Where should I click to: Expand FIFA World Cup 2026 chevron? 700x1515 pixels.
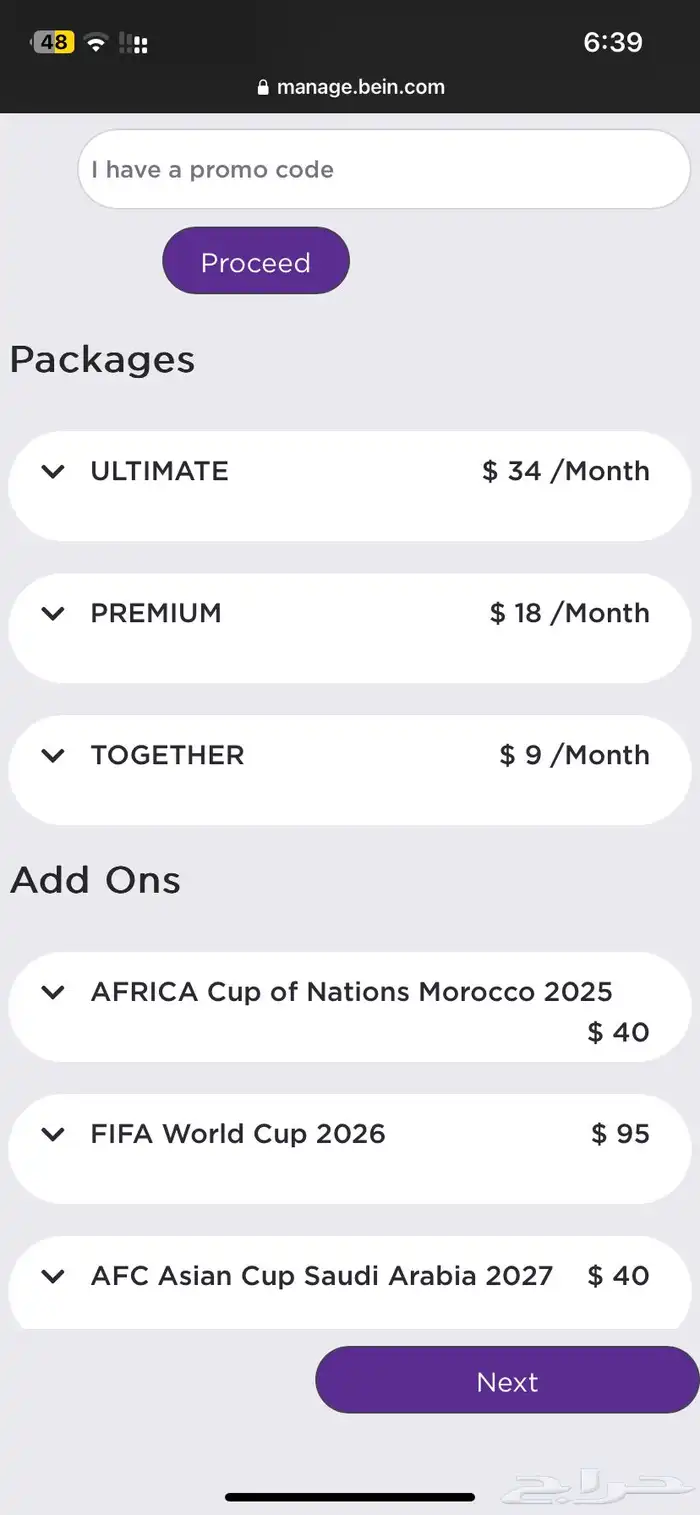53,1134
